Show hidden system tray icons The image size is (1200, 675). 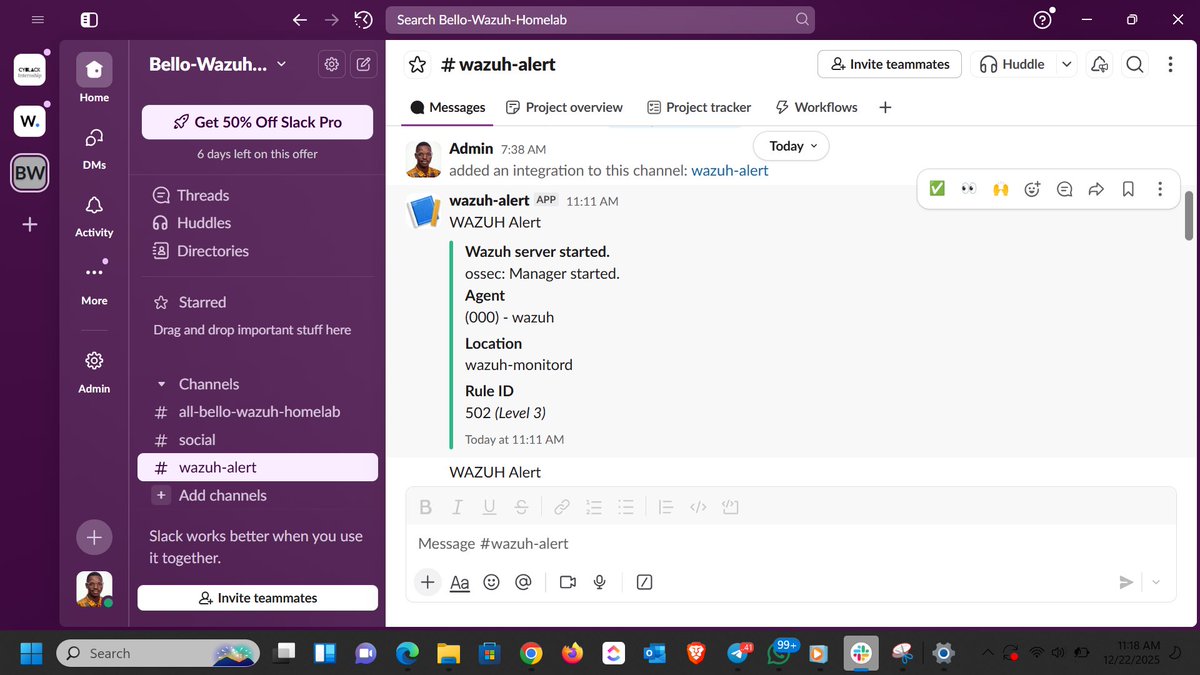click(989, 653)
